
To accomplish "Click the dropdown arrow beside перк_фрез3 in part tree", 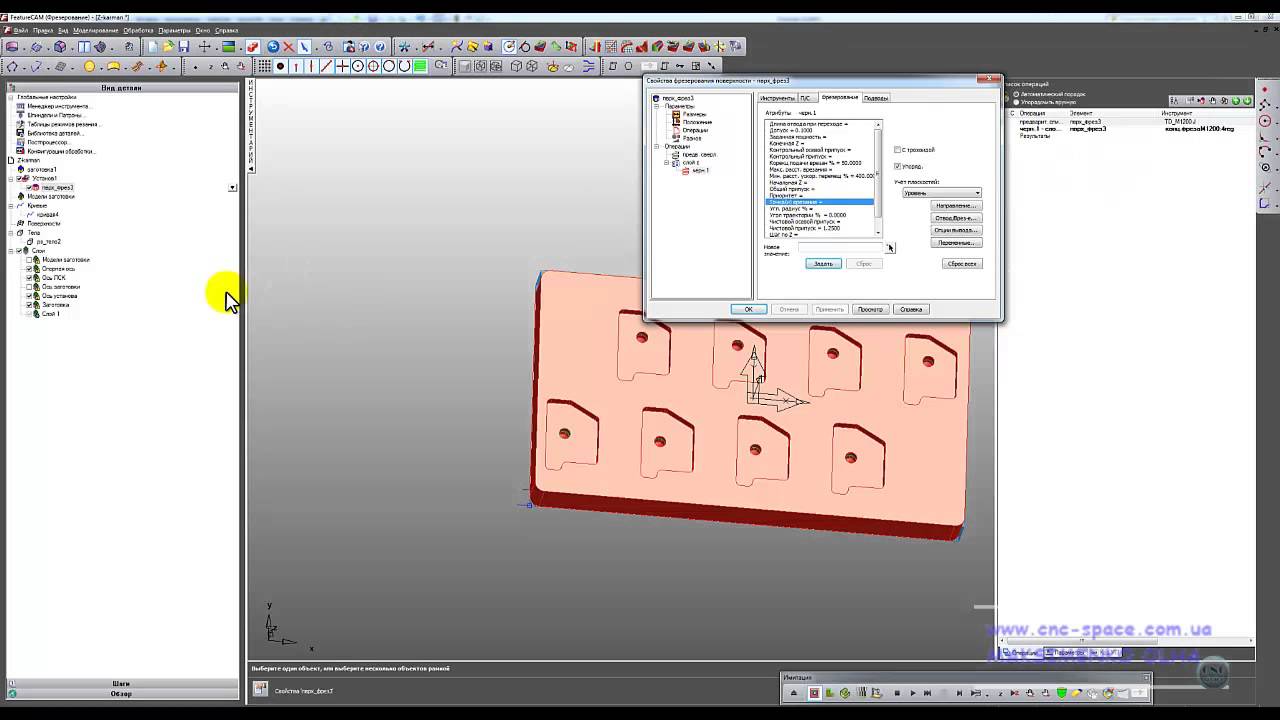I will click(x=232, y=187).
